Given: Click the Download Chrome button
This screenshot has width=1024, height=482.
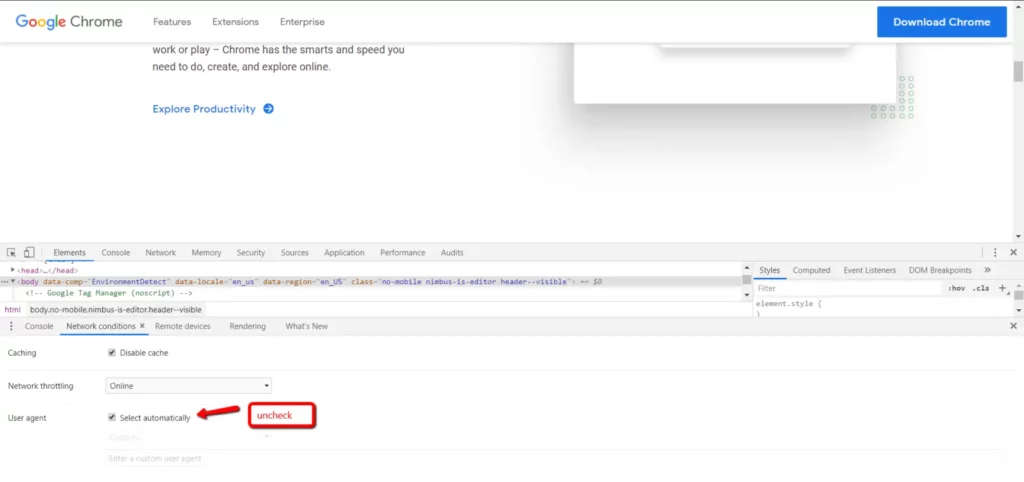Looking at the screenshot, I should point(941,22).
